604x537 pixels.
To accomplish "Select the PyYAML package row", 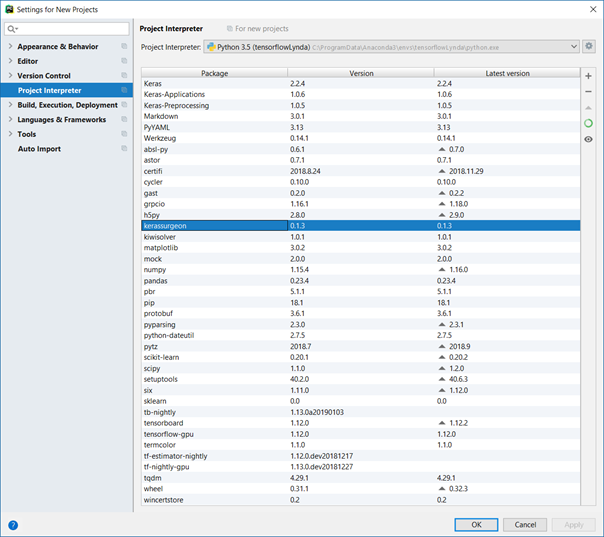I will [x=361, y=128].
